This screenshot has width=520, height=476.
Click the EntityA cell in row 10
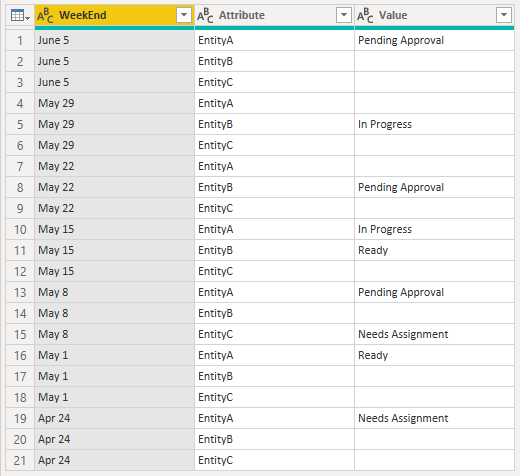coord(274,230)
